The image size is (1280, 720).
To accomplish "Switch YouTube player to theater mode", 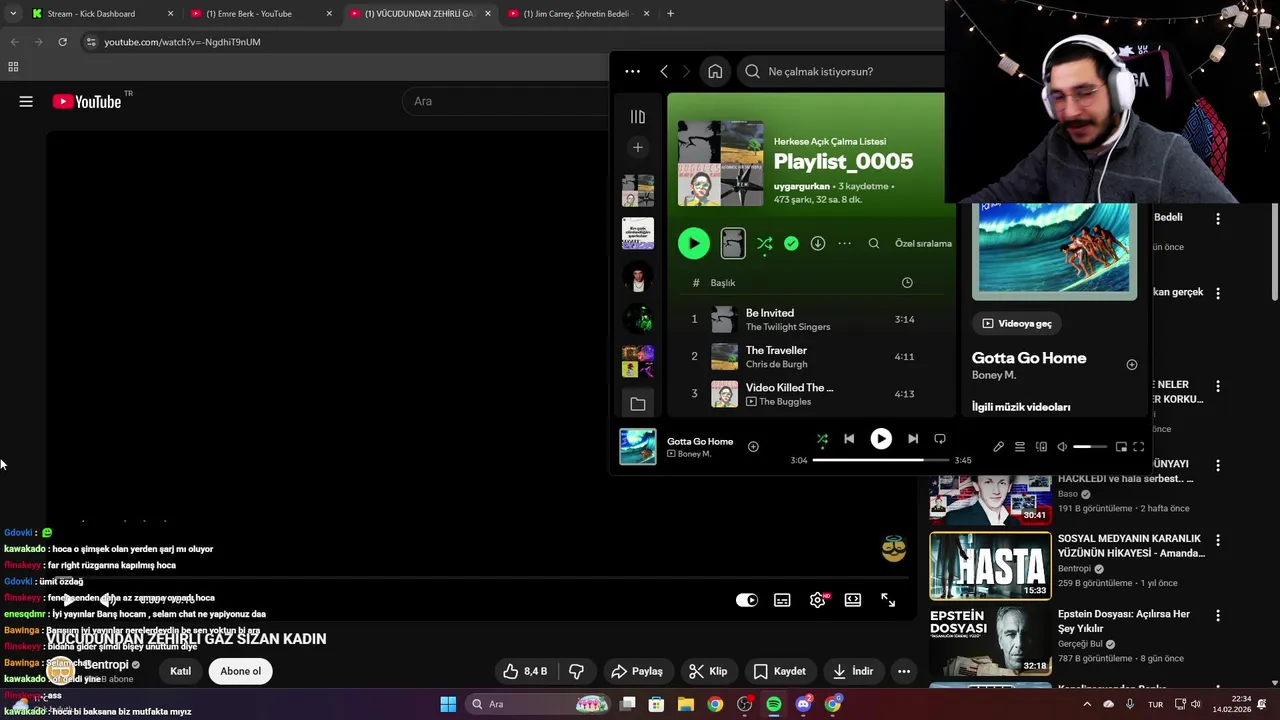I will coord(853,600).
